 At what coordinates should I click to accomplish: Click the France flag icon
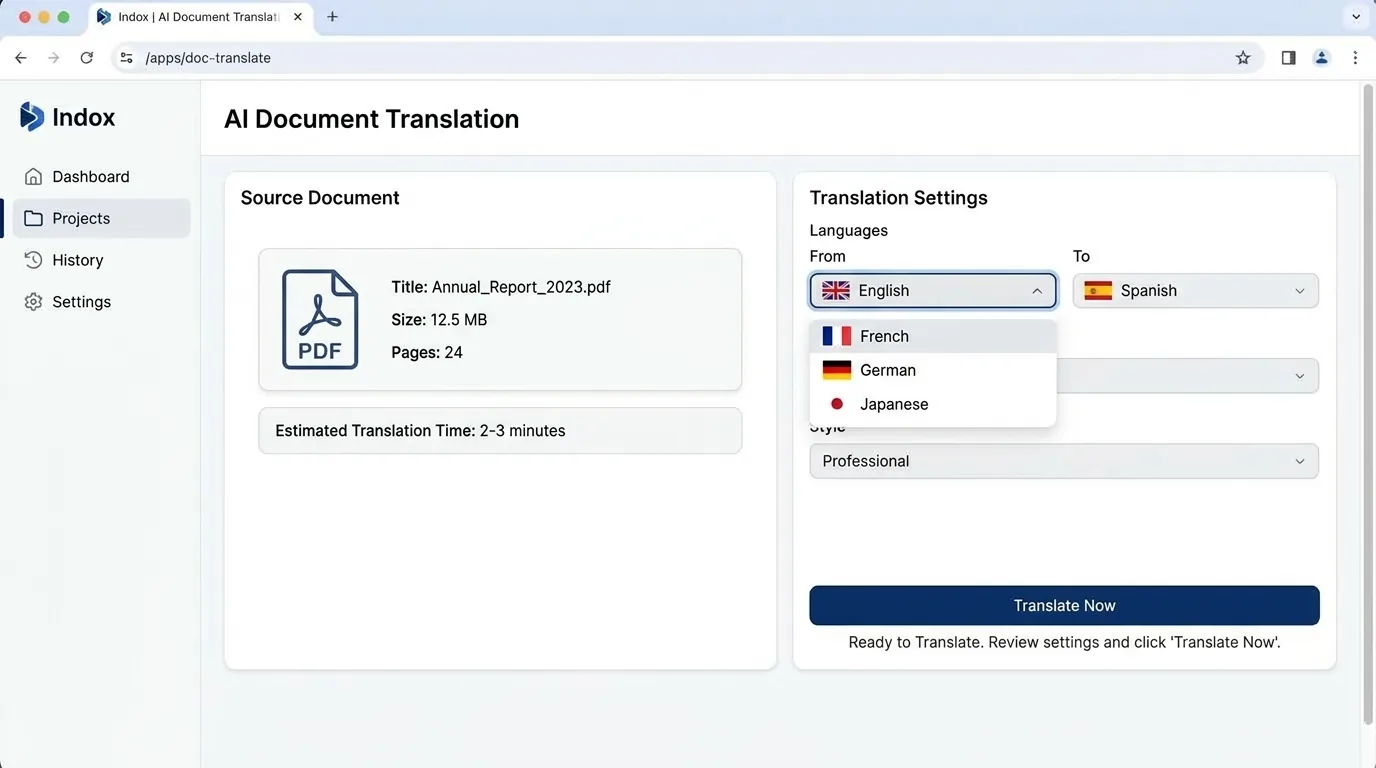[x=837, y=336]
